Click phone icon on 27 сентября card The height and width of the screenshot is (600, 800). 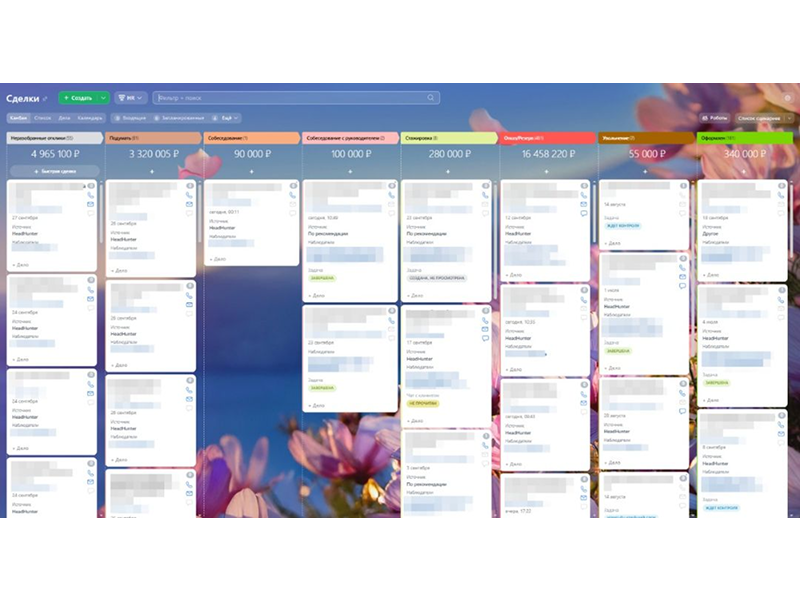click(x=91, y=195)
